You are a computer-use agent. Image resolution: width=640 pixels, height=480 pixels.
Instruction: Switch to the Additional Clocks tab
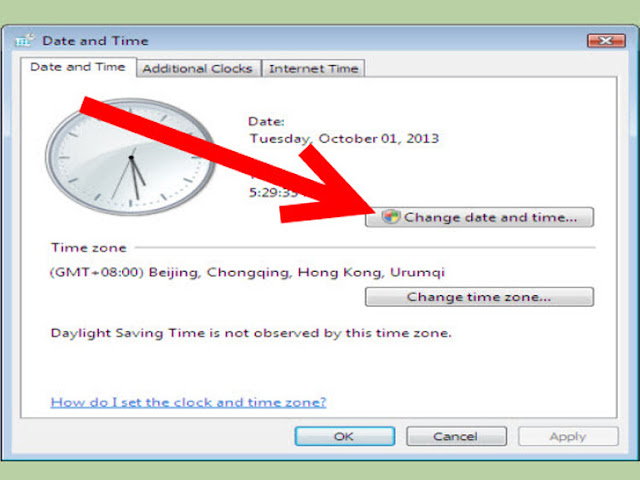coord(198,69)
